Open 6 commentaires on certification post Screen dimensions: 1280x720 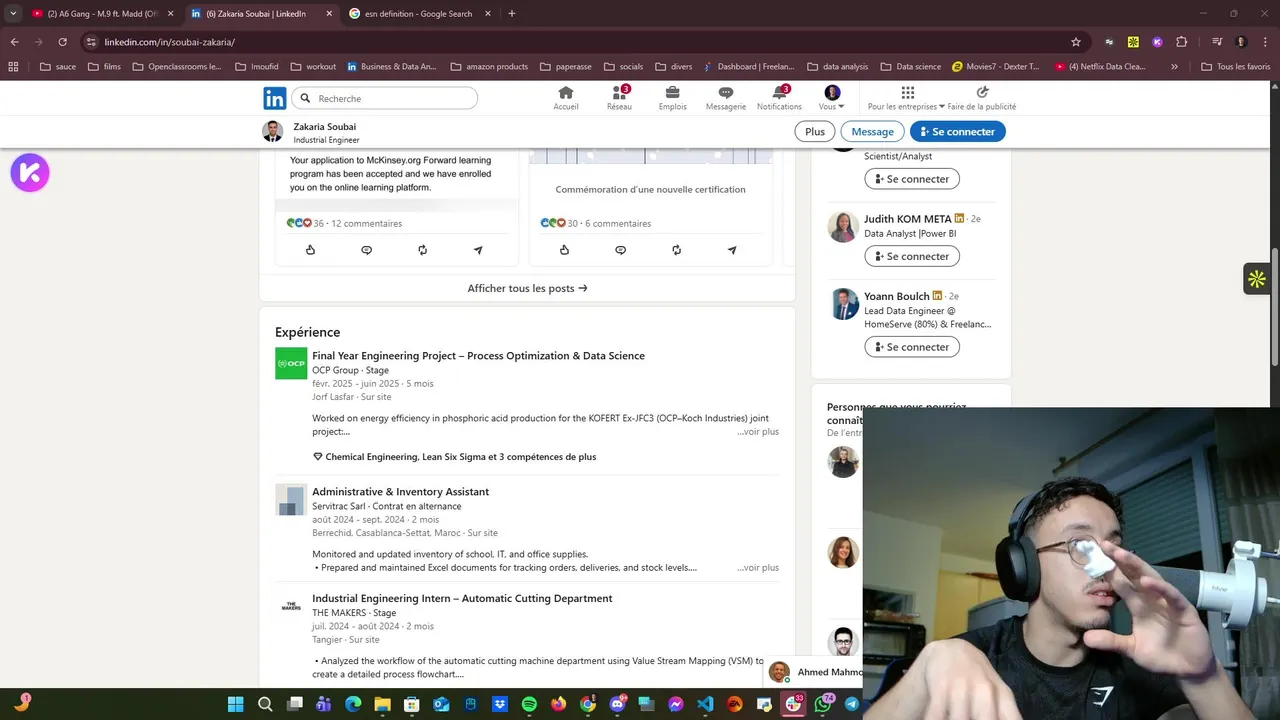coord(618,223)
